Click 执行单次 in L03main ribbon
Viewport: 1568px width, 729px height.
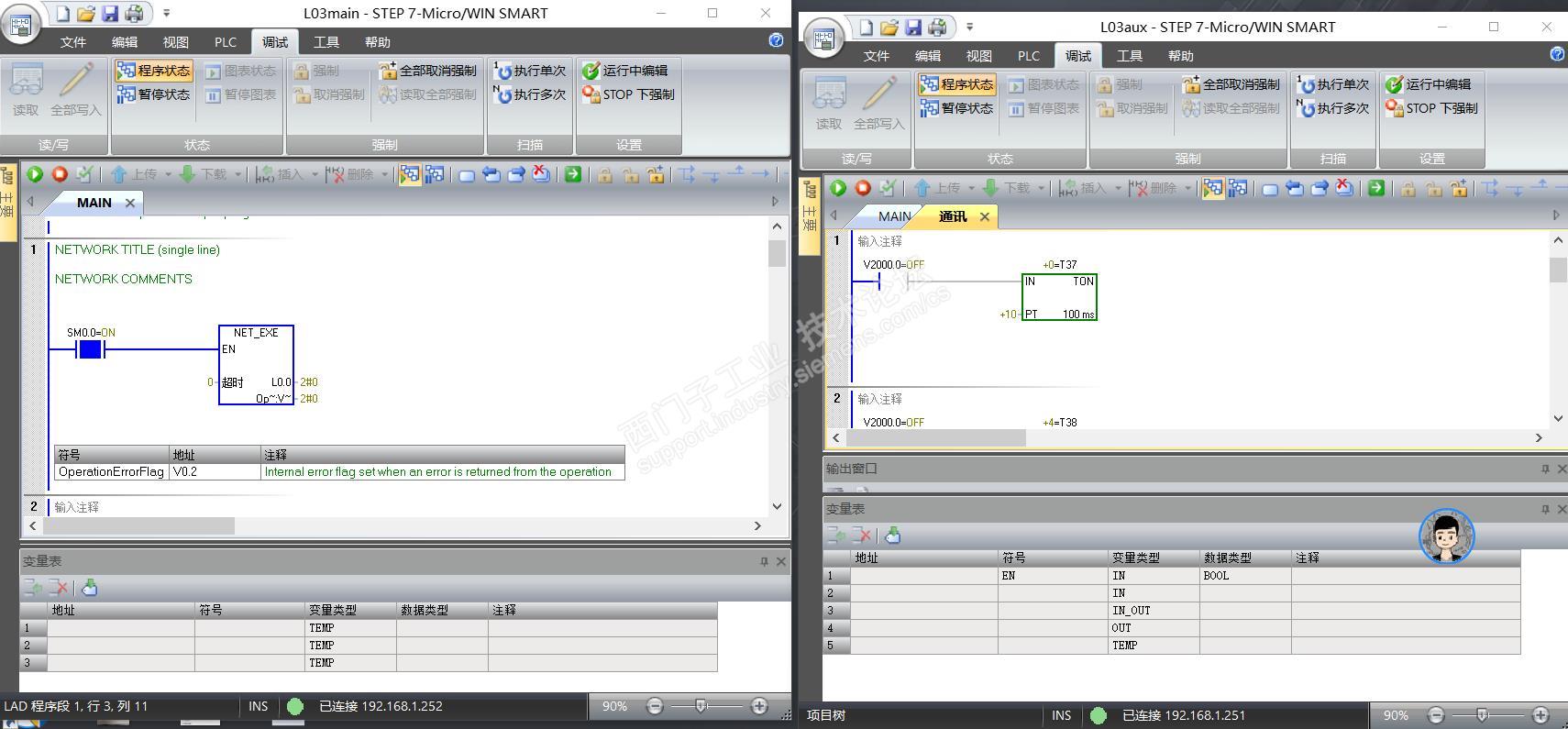530,71
